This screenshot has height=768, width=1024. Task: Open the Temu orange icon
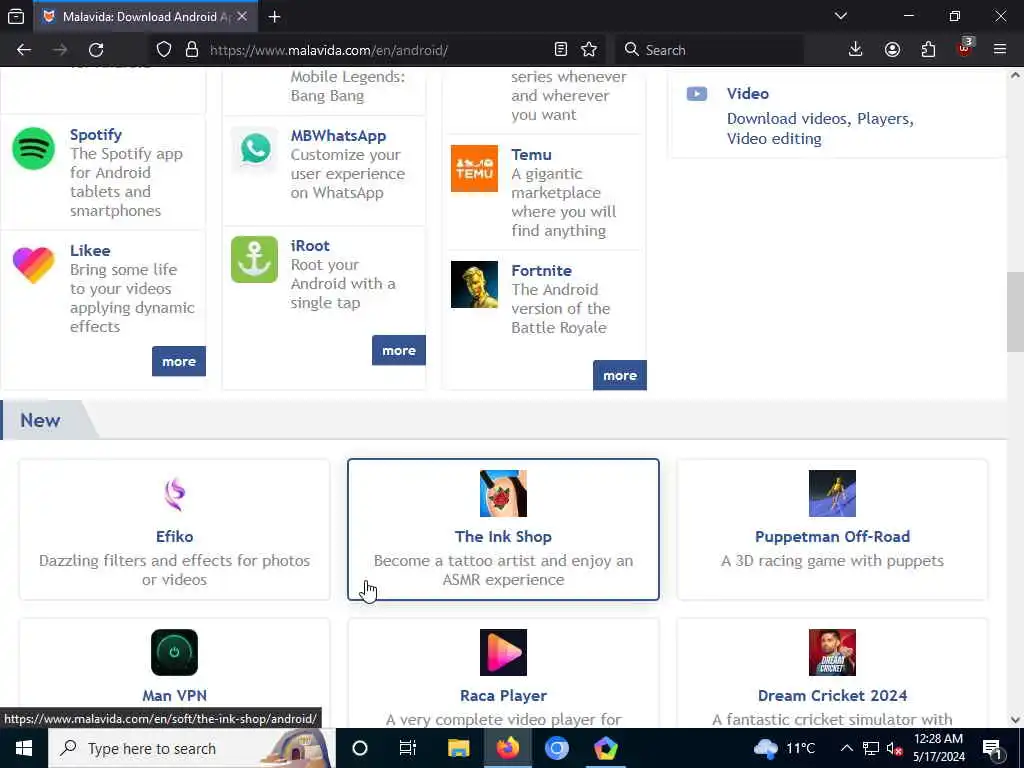tap(474, 168)
